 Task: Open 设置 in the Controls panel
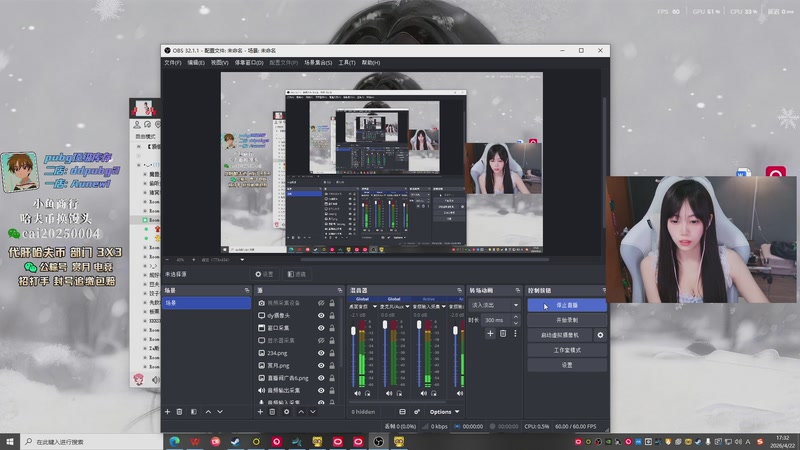point(567,365)
